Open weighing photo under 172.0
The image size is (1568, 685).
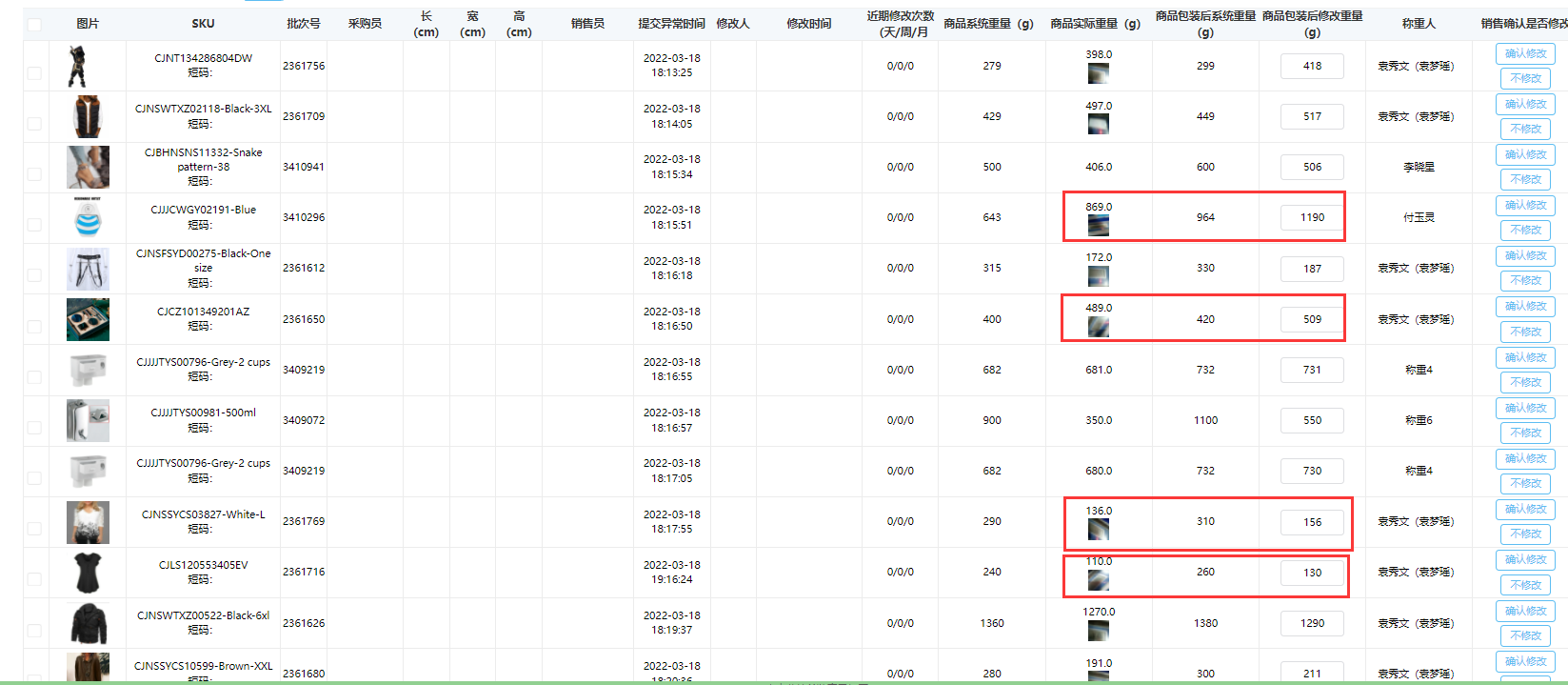(1099, 276)
